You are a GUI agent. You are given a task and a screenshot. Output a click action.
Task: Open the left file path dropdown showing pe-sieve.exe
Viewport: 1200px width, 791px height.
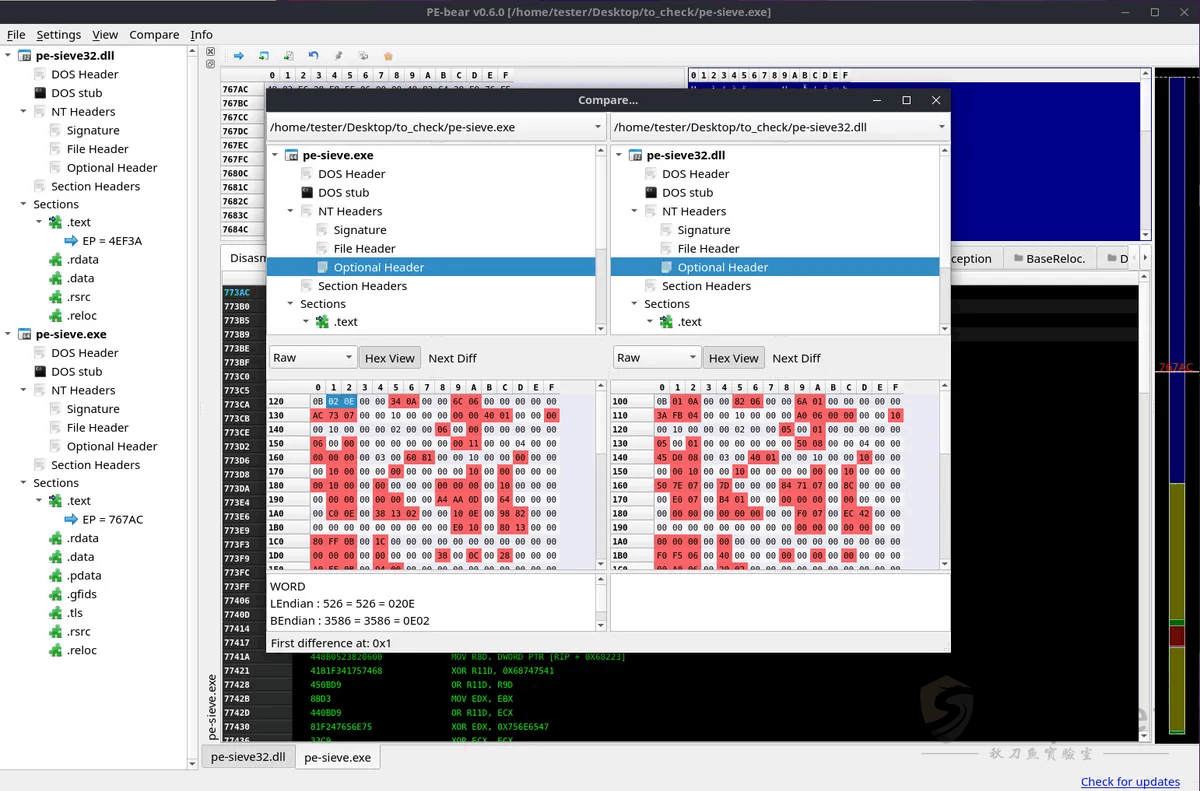coord(598,128)
